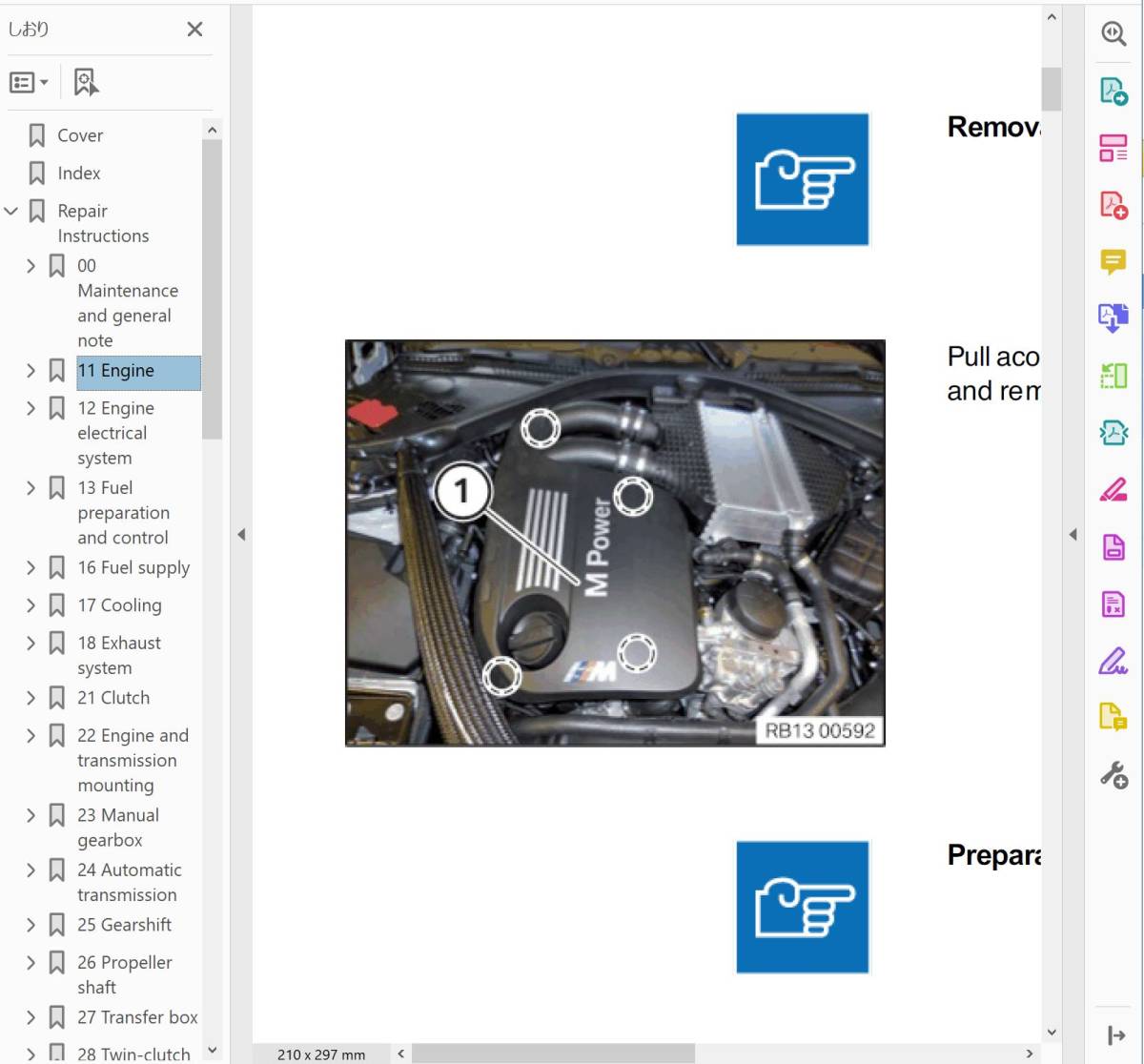
Task: Select the 26 Propeller shaft text
Action: tap(125, 974)
